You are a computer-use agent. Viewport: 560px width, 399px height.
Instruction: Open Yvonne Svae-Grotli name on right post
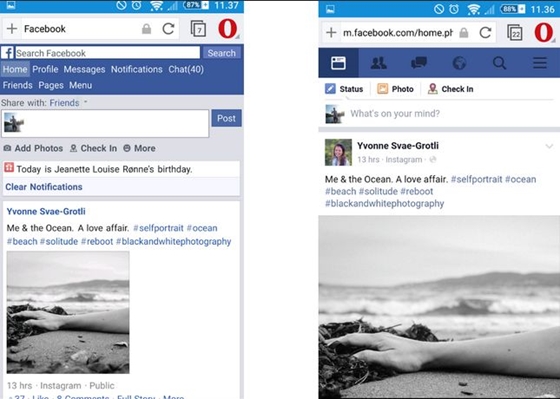[x=398, y=146]
